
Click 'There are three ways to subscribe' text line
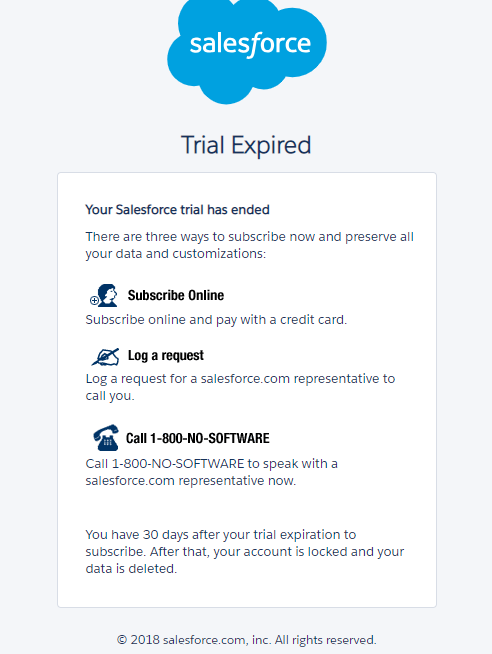(249, 236)
